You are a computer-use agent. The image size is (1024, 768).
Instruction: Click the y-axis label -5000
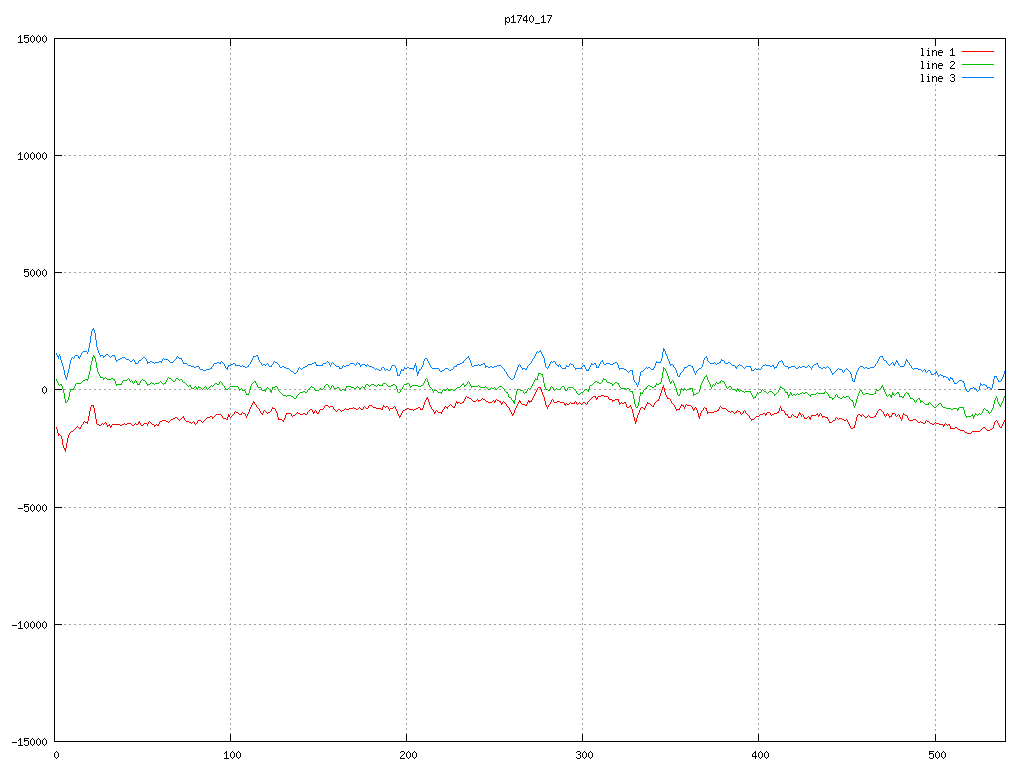[x=33, y=508]
